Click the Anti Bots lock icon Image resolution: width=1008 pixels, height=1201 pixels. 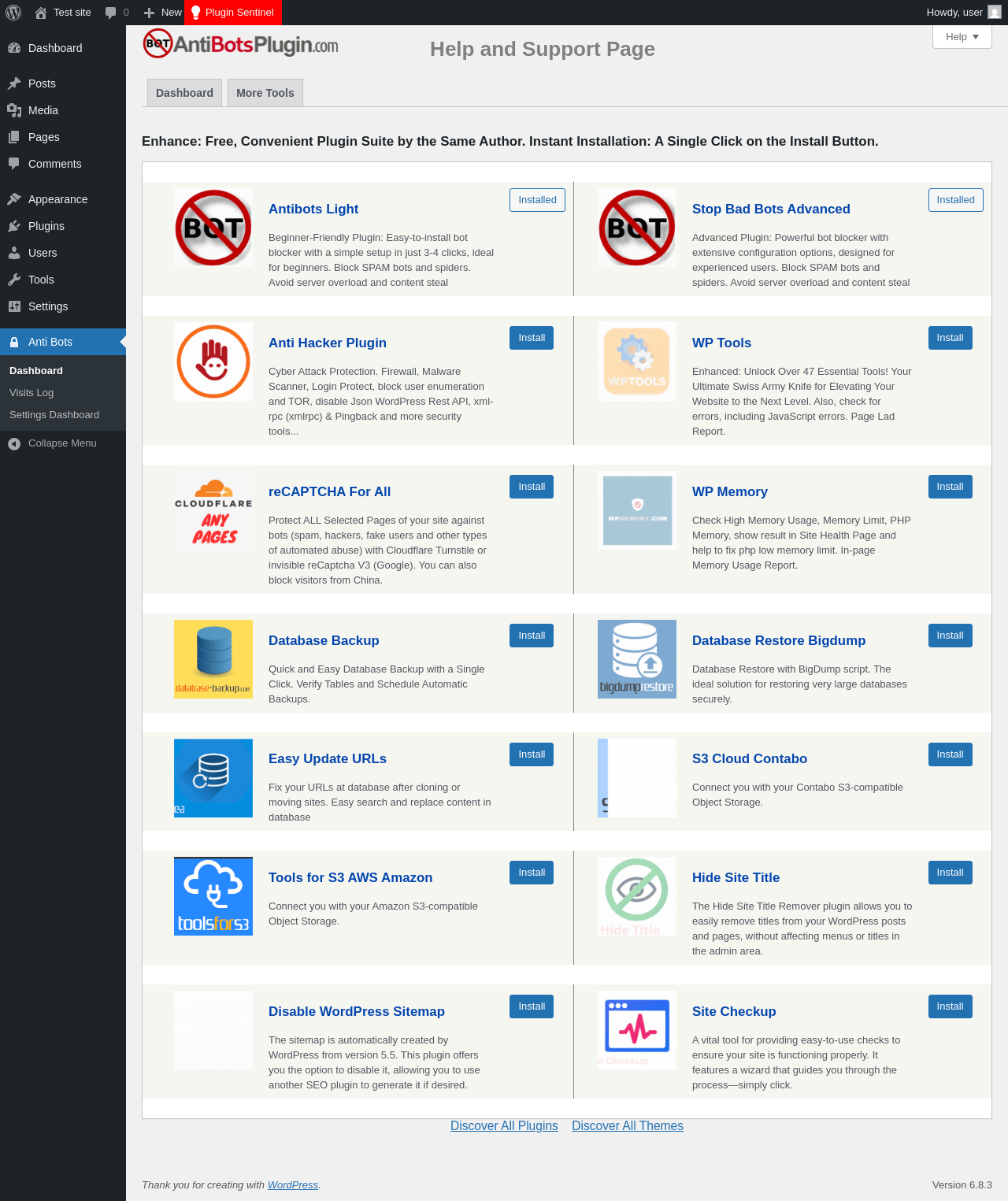pos(14,342)
